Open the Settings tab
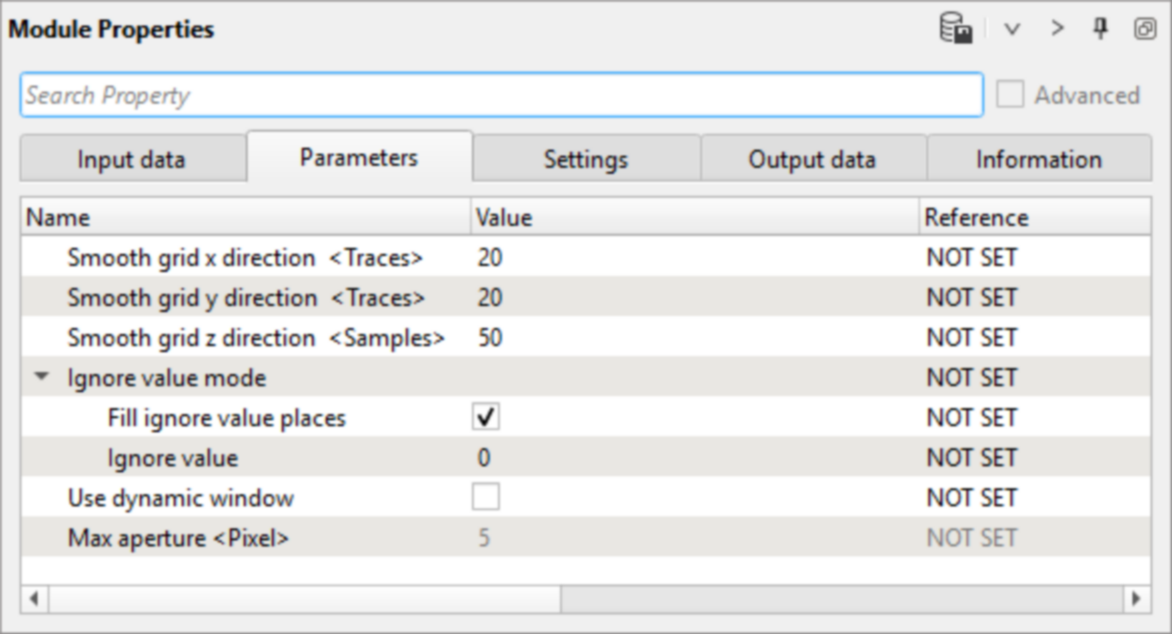This screenshot has width=1172, height=634. (585, 160)
